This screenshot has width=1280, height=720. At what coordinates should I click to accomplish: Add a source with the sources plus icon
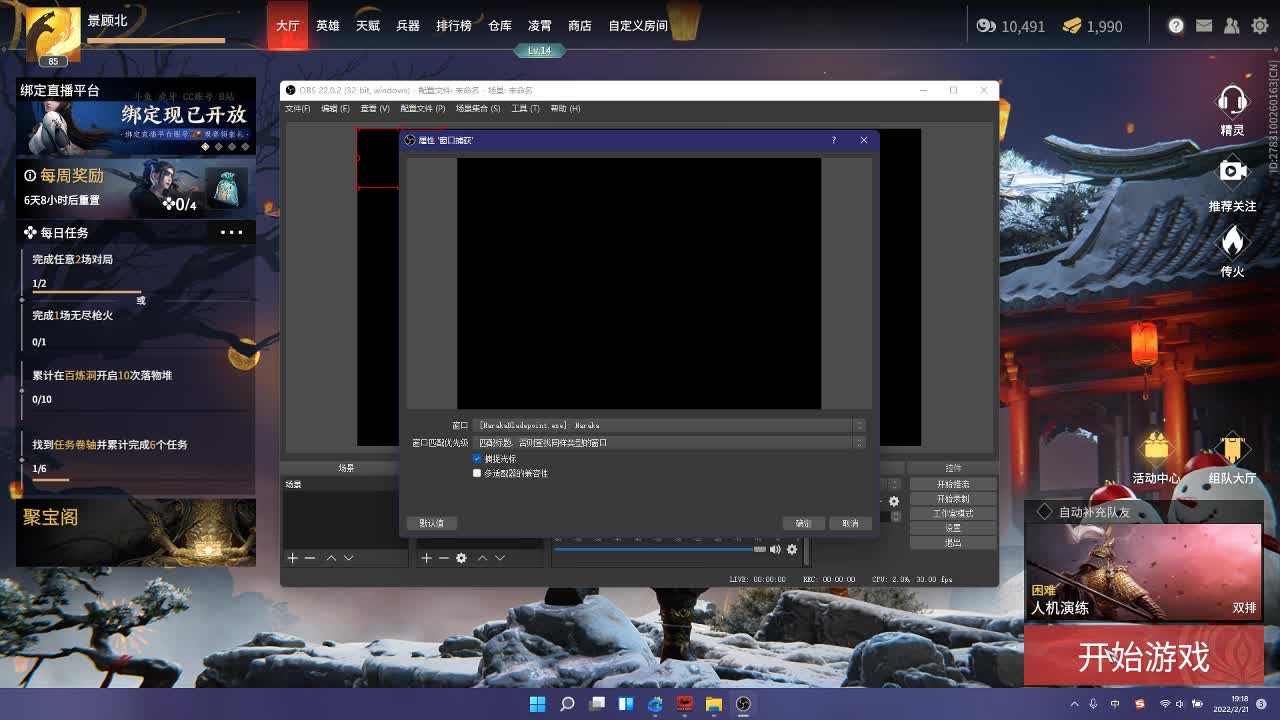[426, 558]
